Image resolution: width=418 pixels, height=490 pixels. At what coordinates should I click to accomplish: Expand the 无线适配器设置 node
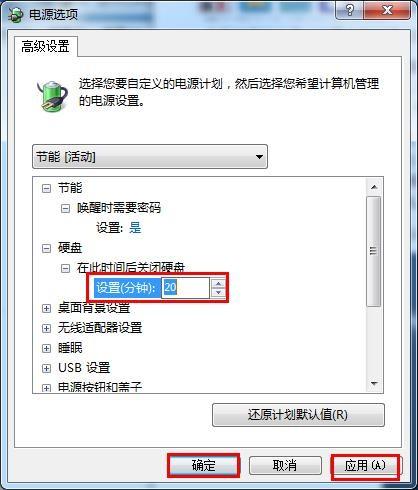point(46,328)
